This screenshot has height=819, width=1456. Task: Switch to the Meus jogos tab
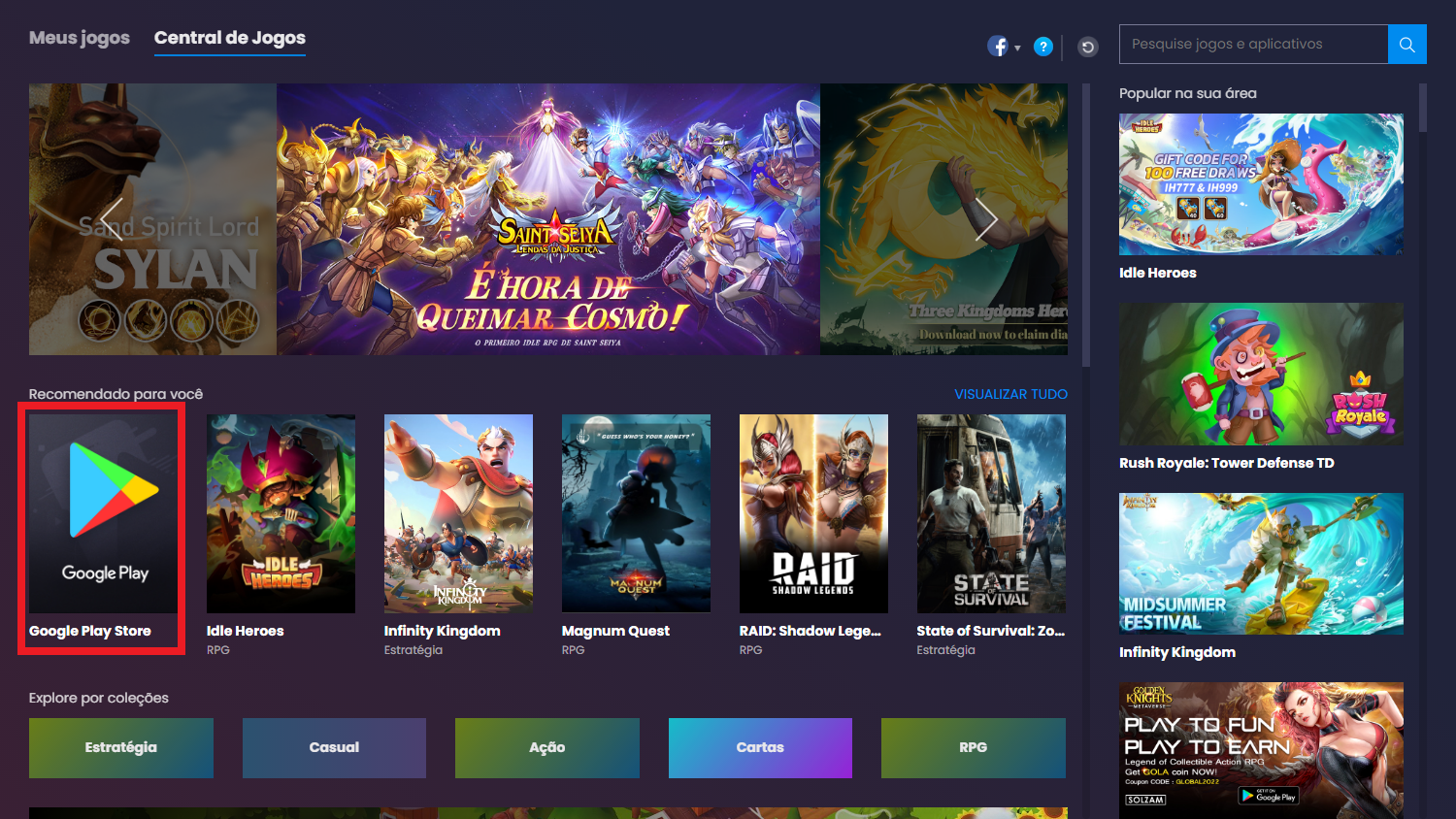[79, 37]
